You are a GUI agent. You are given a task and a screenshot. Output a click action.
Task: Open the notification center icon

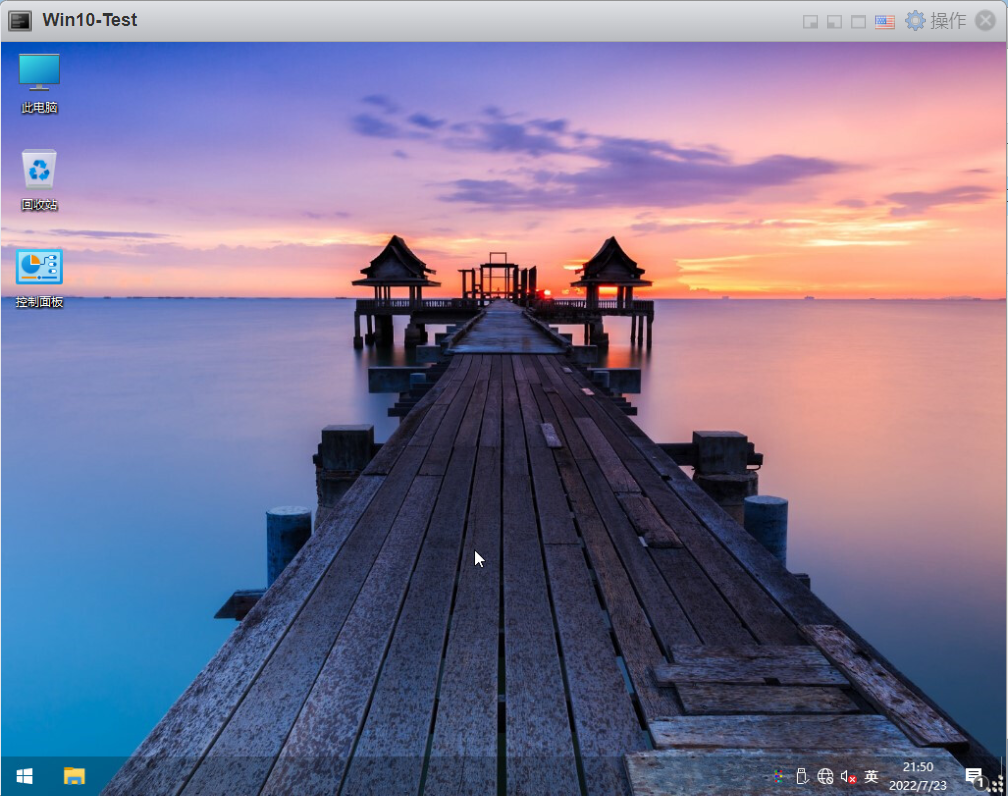[975, 777]
